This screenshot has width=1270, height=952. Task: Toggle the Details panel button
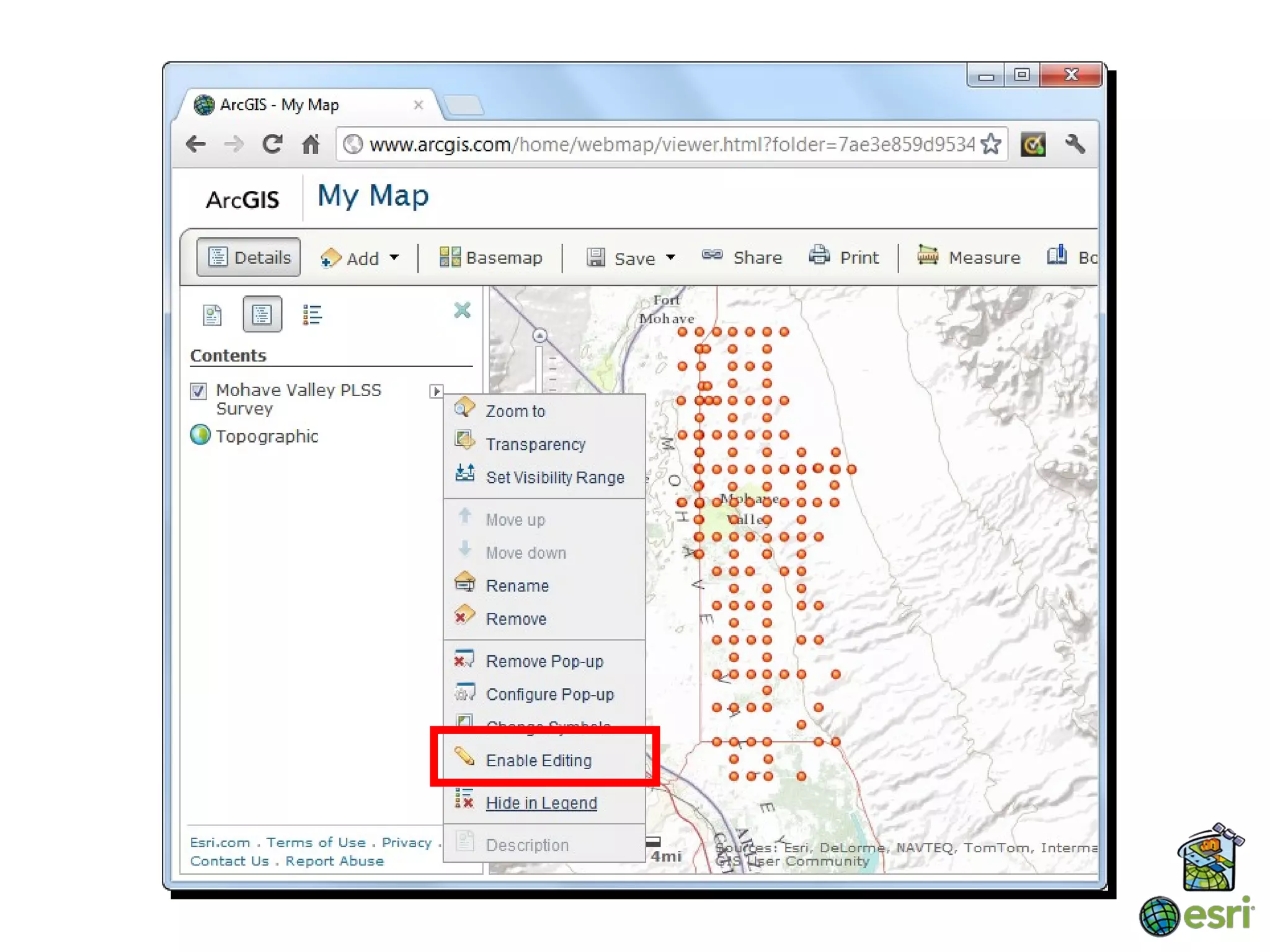click(249, 257)
